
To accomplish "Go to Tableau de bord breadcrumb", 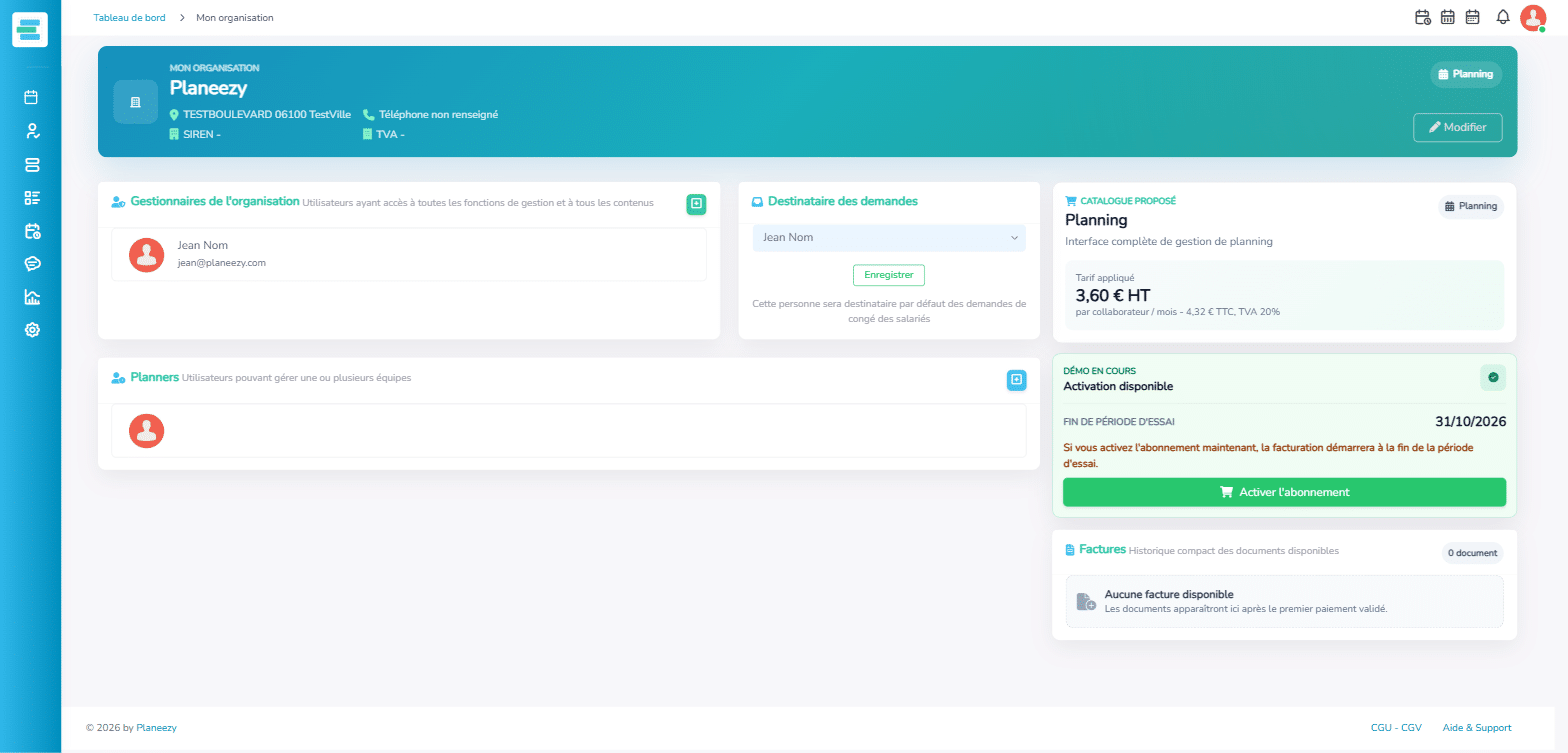I will point(129,18).
